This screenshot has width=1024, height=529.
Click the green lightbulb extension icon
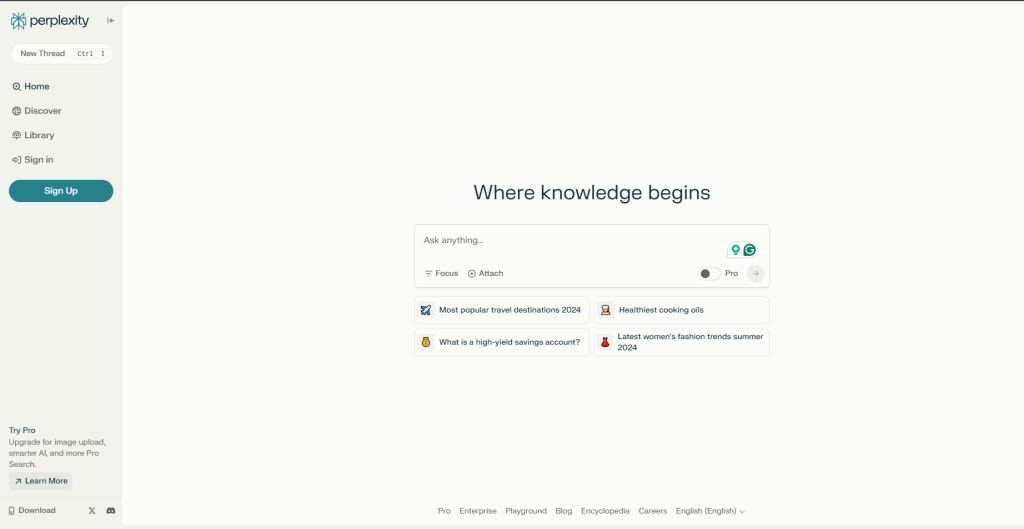[x=735, y=250]
